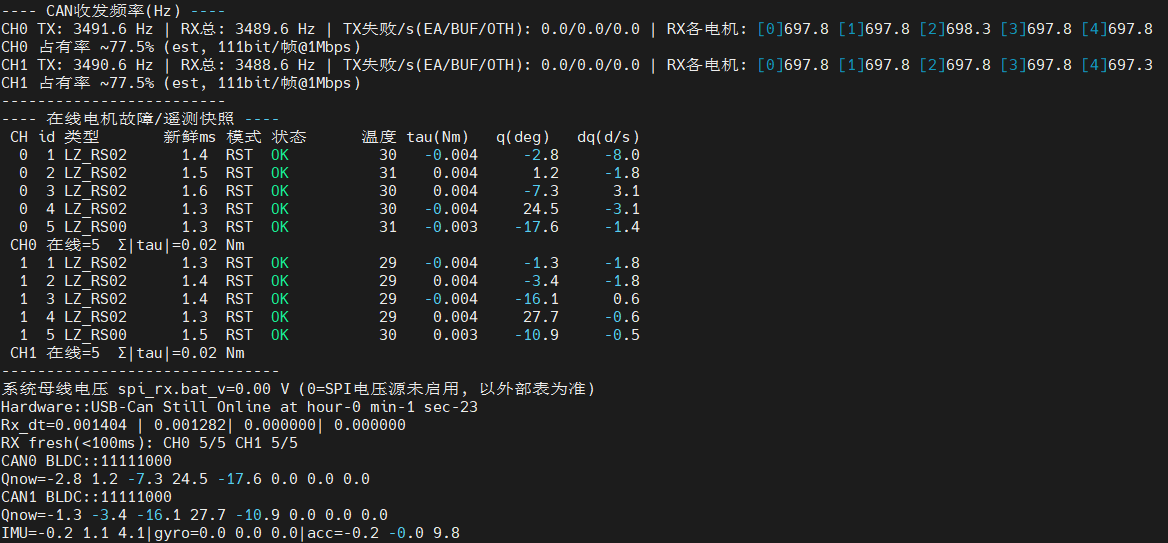Image resolution: width=1168 pixels, height=543 pixels.
Task: Click the '系统母线电压 spi_rx.bat_v=0.00 V' line
Action: coord(297,389)
